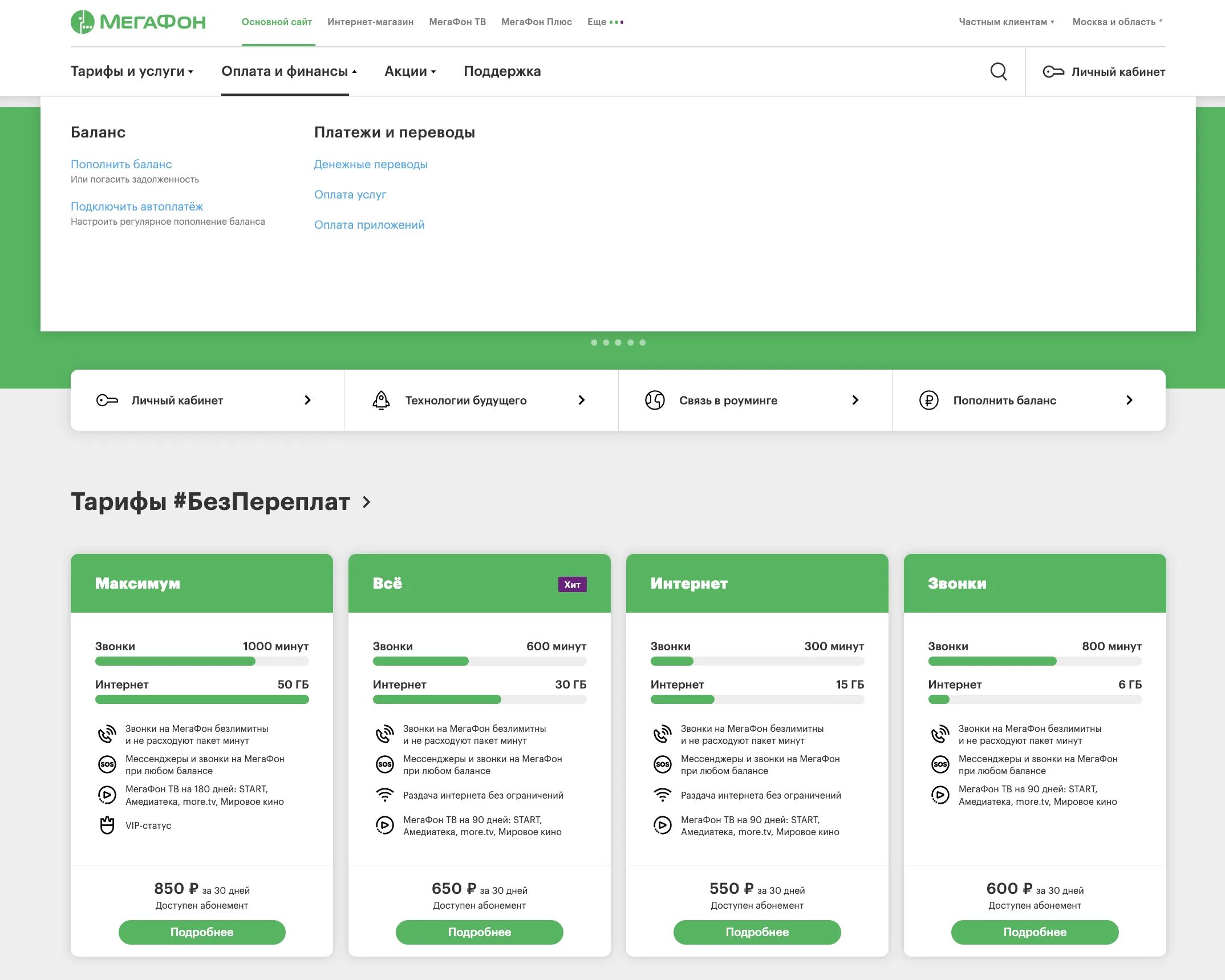This screenshot has height=980, width=1225.
Task: Select the last carousel pagination dot
Action: 643,342
